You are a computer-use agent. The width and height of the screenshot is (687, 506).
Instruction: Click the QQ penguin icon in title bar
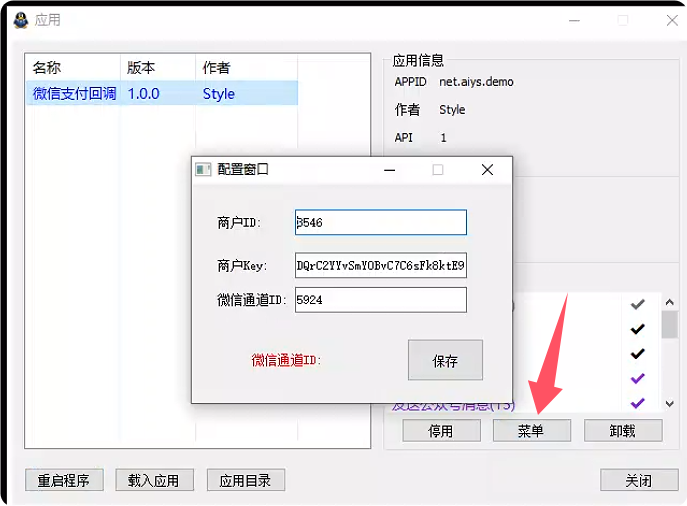coord(21,20)
